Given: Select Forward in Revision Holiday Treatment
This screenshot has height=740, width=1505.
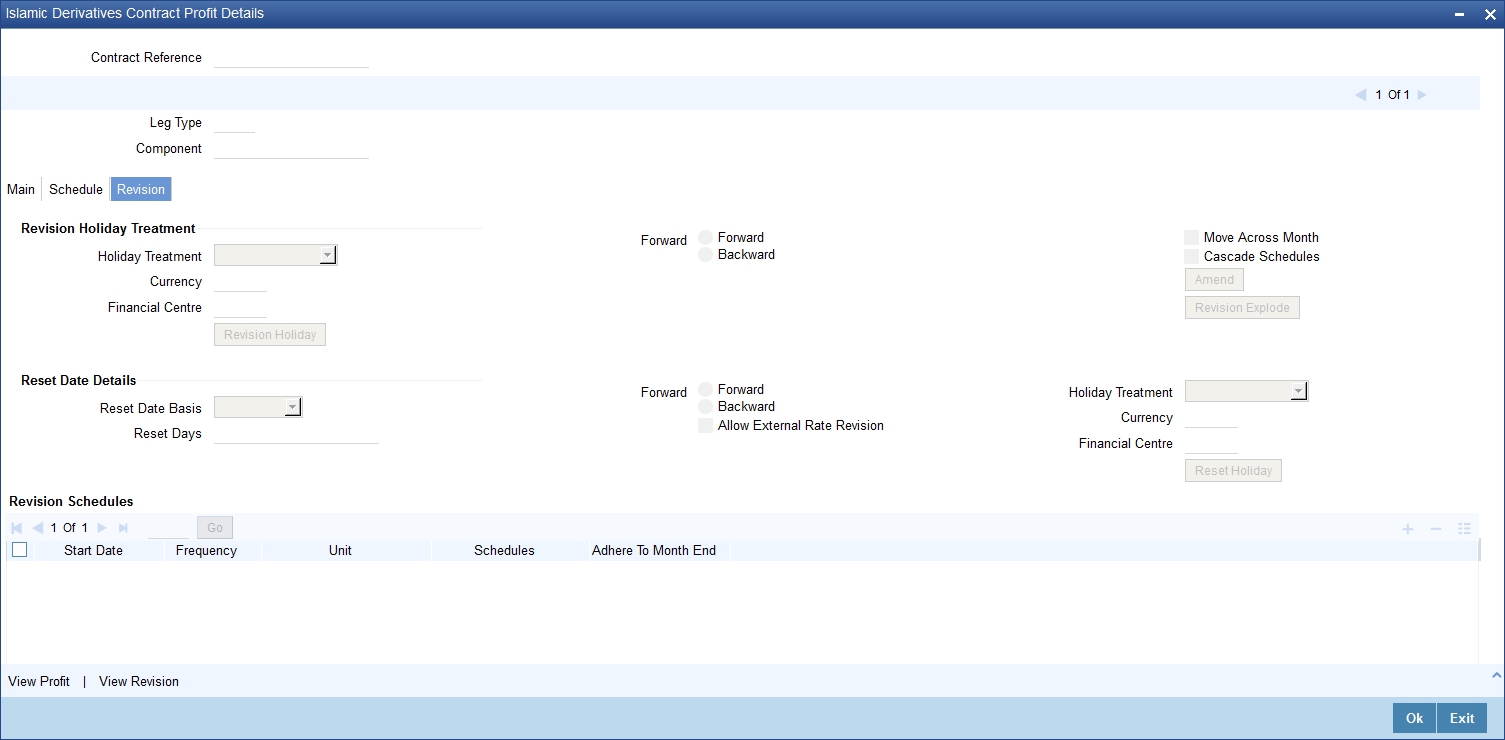Looking at the screenshot, I should coord(706,238).
